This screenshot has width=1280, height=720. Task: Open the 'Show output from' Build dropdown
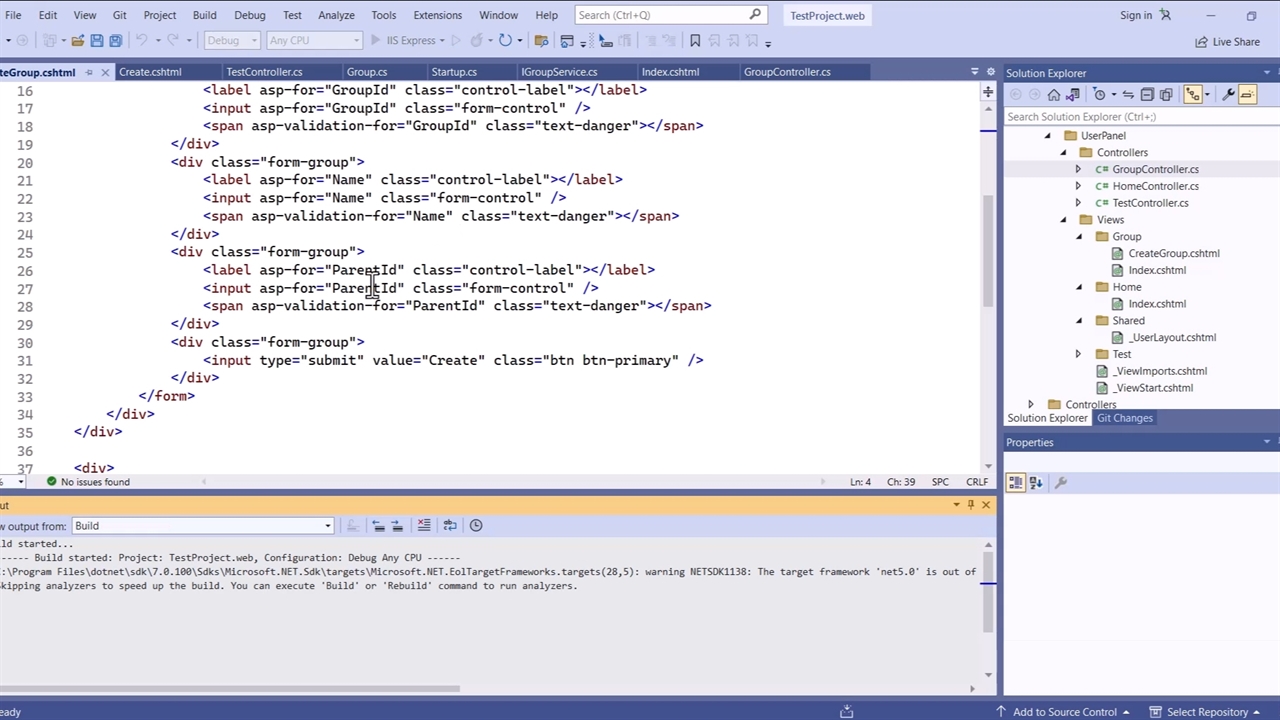pos(202,526)
